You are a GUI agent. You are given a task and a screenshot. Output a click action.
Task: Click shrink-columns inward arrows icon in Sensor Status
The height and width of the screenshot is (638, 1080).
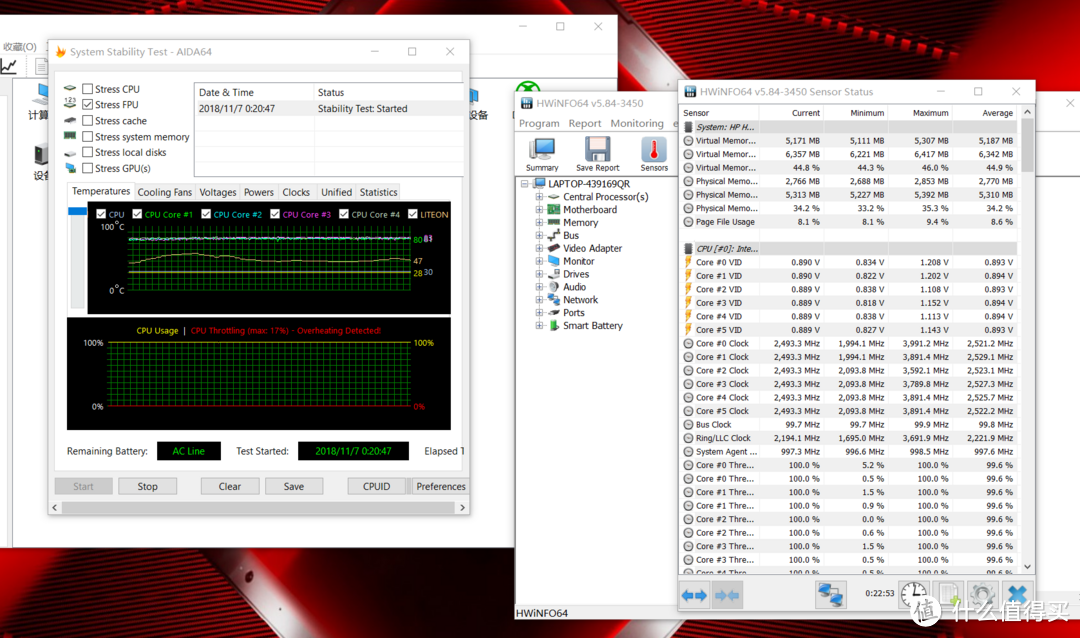(x=727, y=595)
